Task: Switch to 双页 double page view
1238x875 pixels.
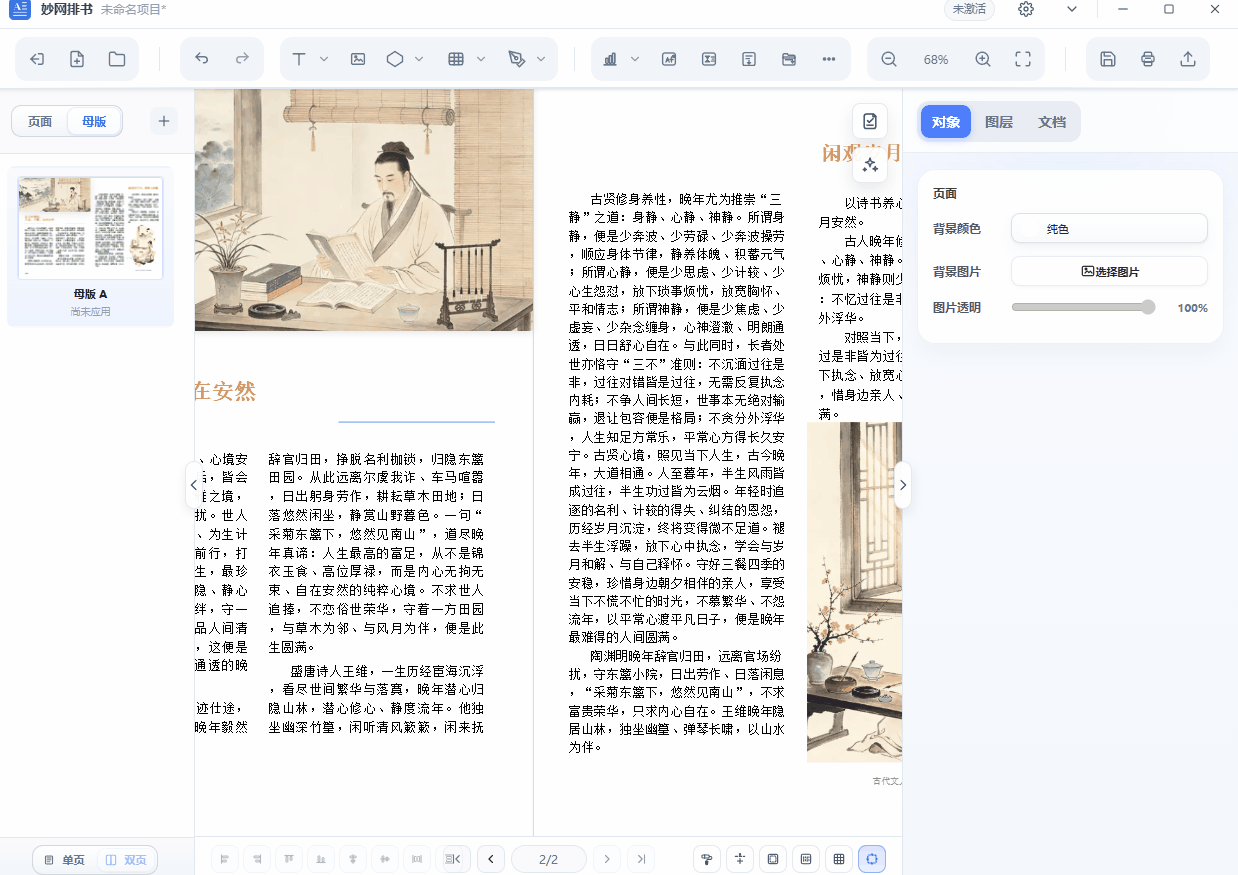Action: (126, 860)
